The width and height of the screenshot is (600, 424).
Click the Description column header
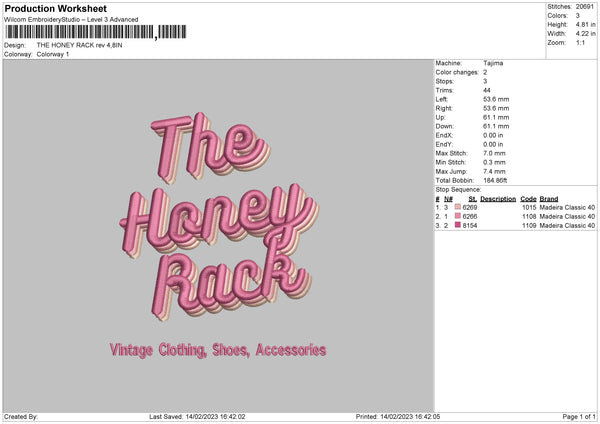pos(498,199)
